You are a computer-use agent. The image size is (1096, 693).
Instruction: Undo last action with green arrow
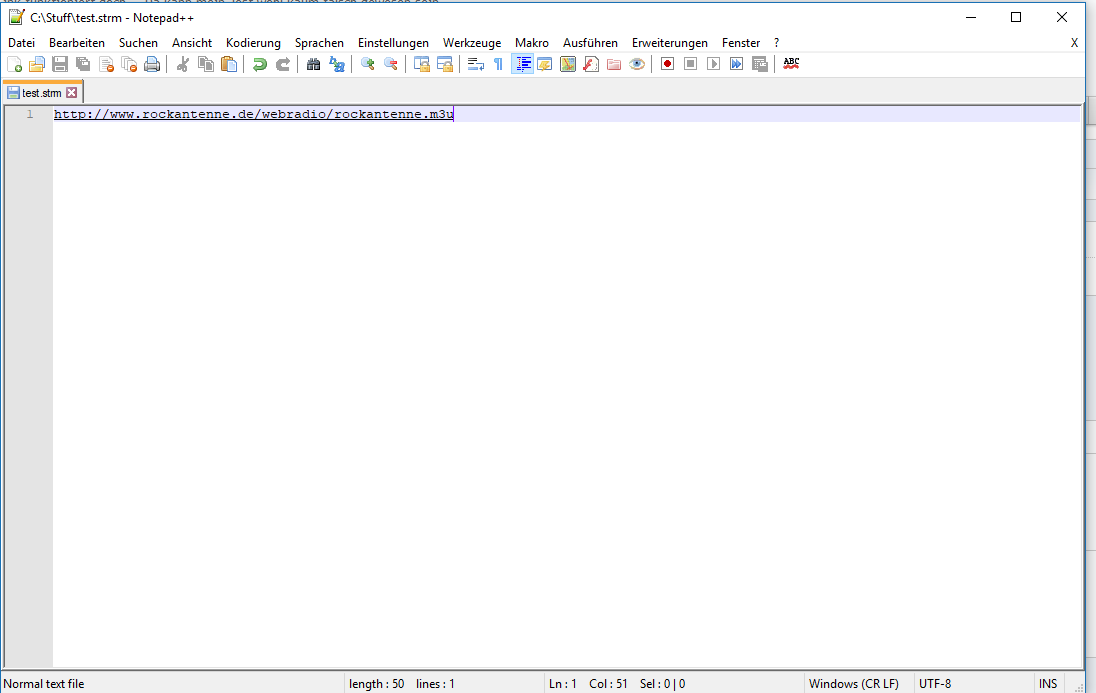pyautogui.click(x=260, y=64)
